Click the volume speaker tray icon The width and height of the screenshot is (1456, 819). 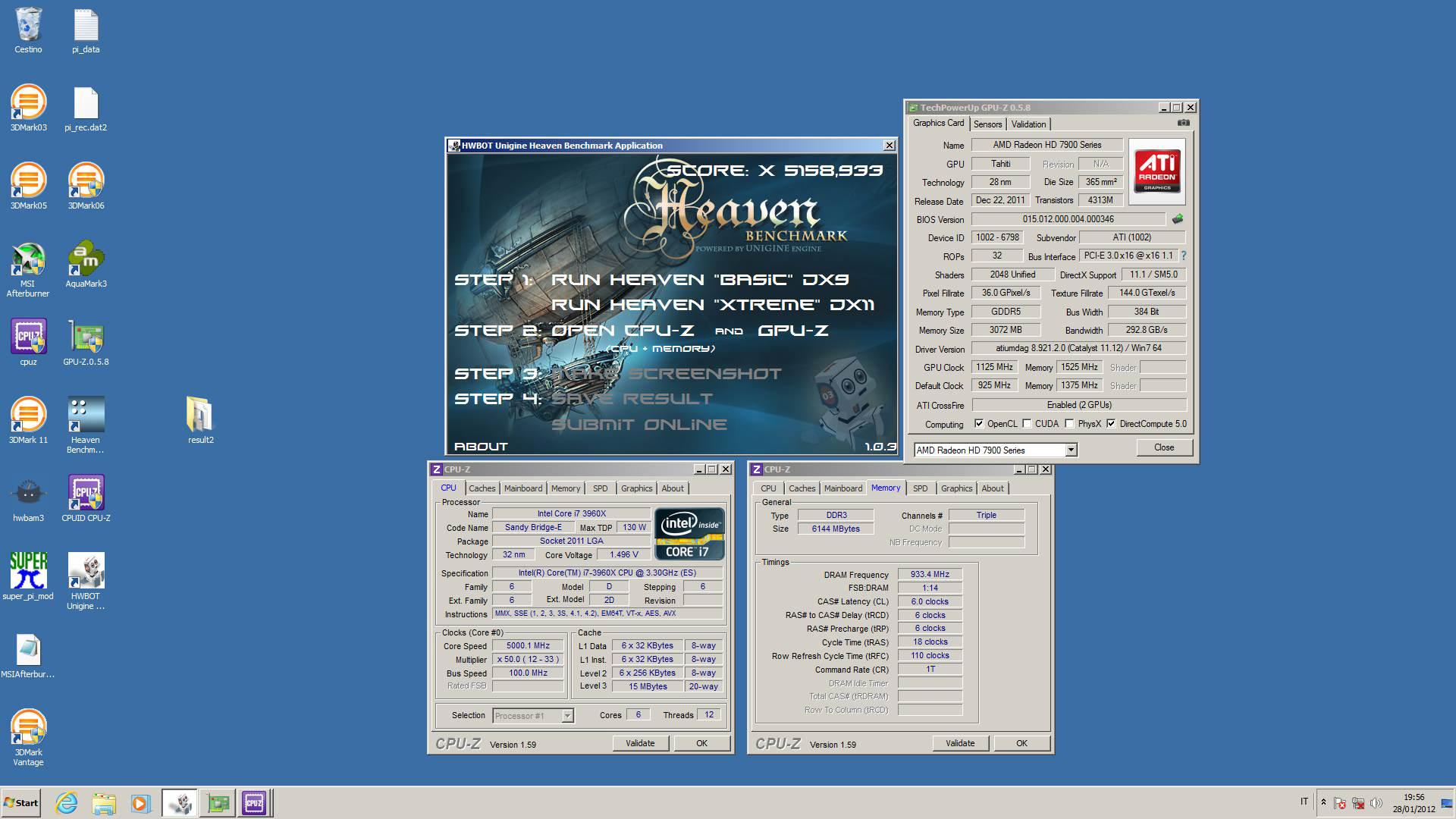(x=1376, y=802)
